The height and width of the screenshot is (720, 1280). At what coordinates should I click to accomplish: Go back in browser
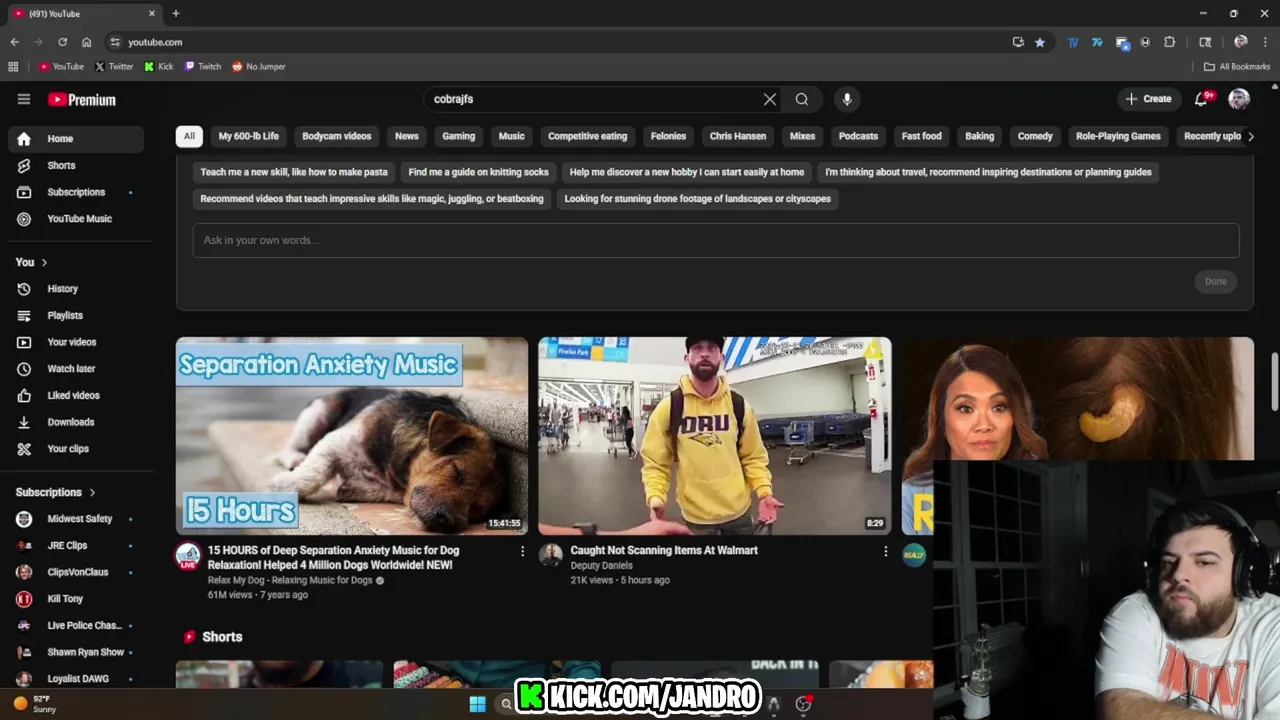pos(14,42)
